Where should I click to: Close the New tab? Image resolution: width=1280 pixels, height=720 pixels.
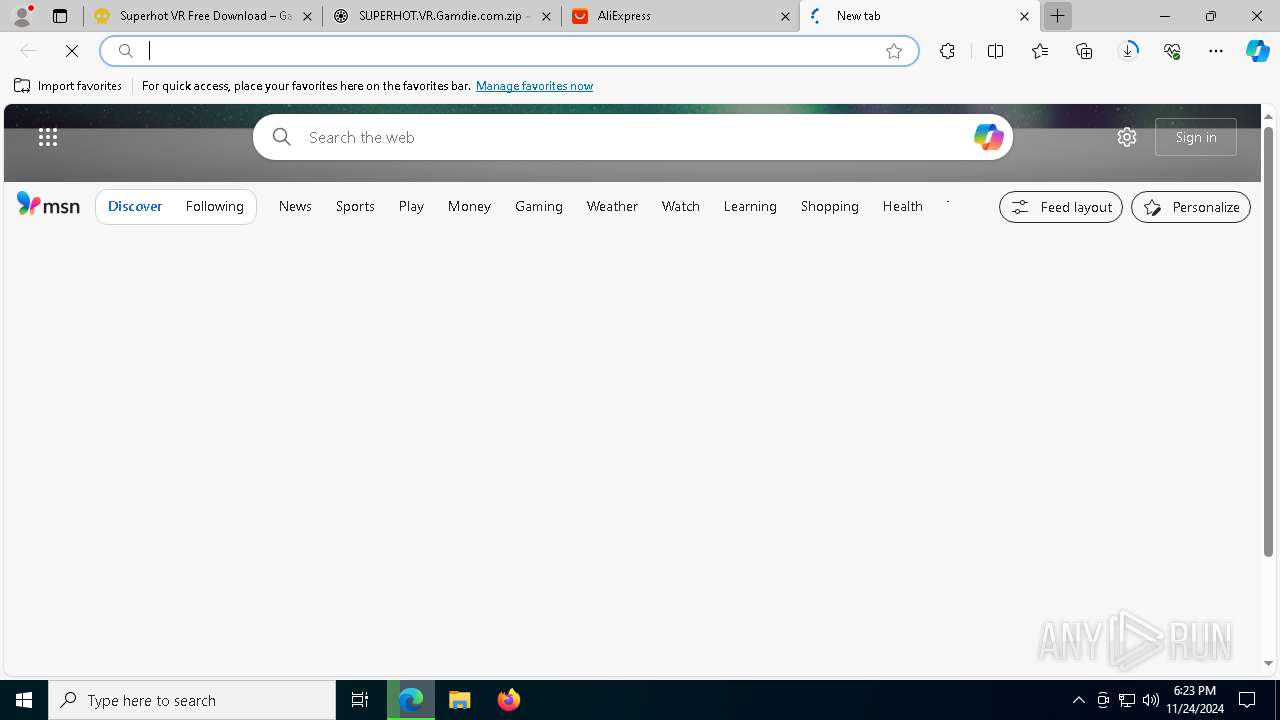[1024, 16]
